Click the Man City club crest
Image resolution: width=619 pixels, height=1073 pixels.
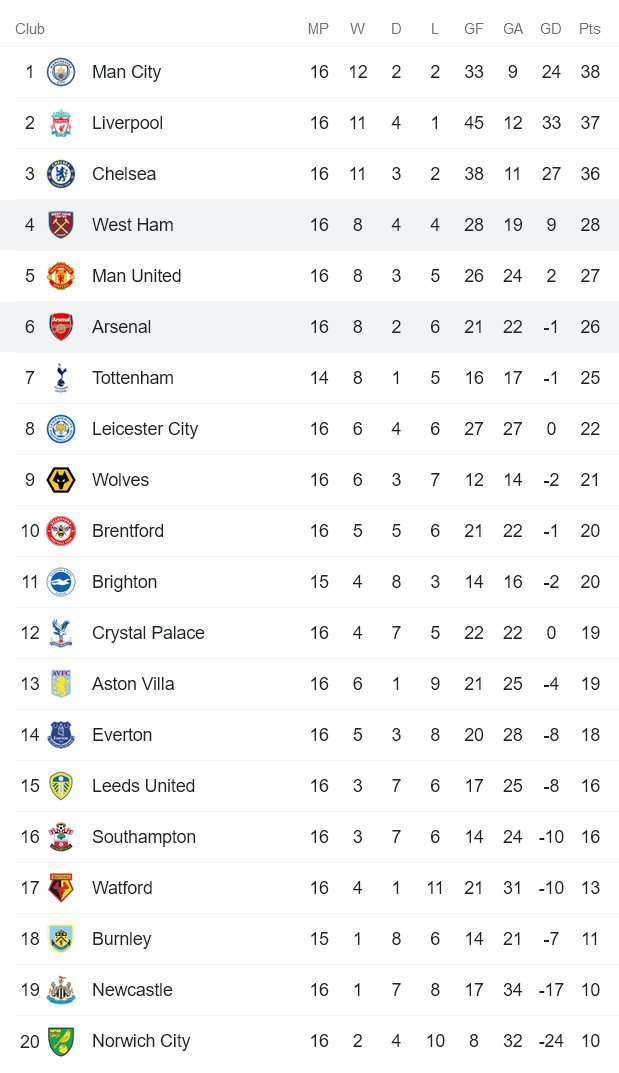61,72
